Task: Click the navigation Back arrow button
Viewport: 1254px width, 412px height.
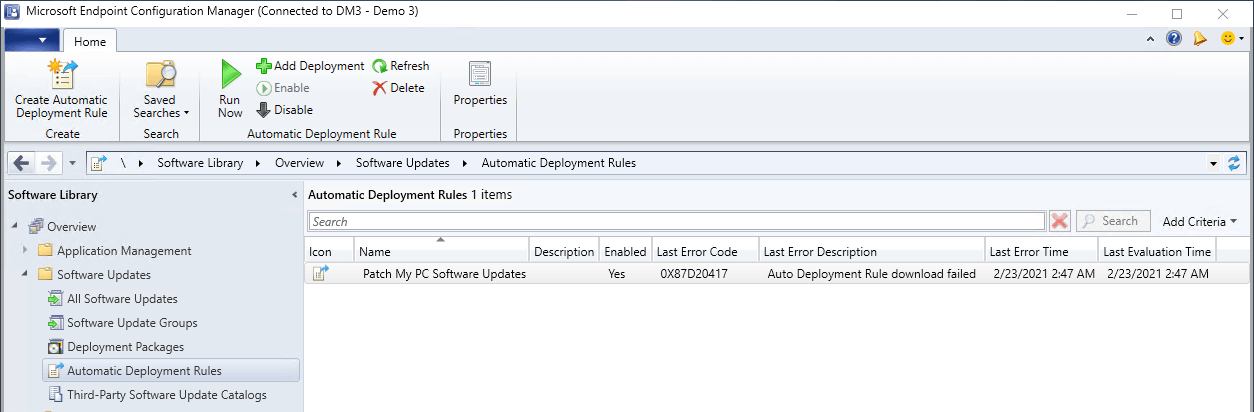Action: 22,163
